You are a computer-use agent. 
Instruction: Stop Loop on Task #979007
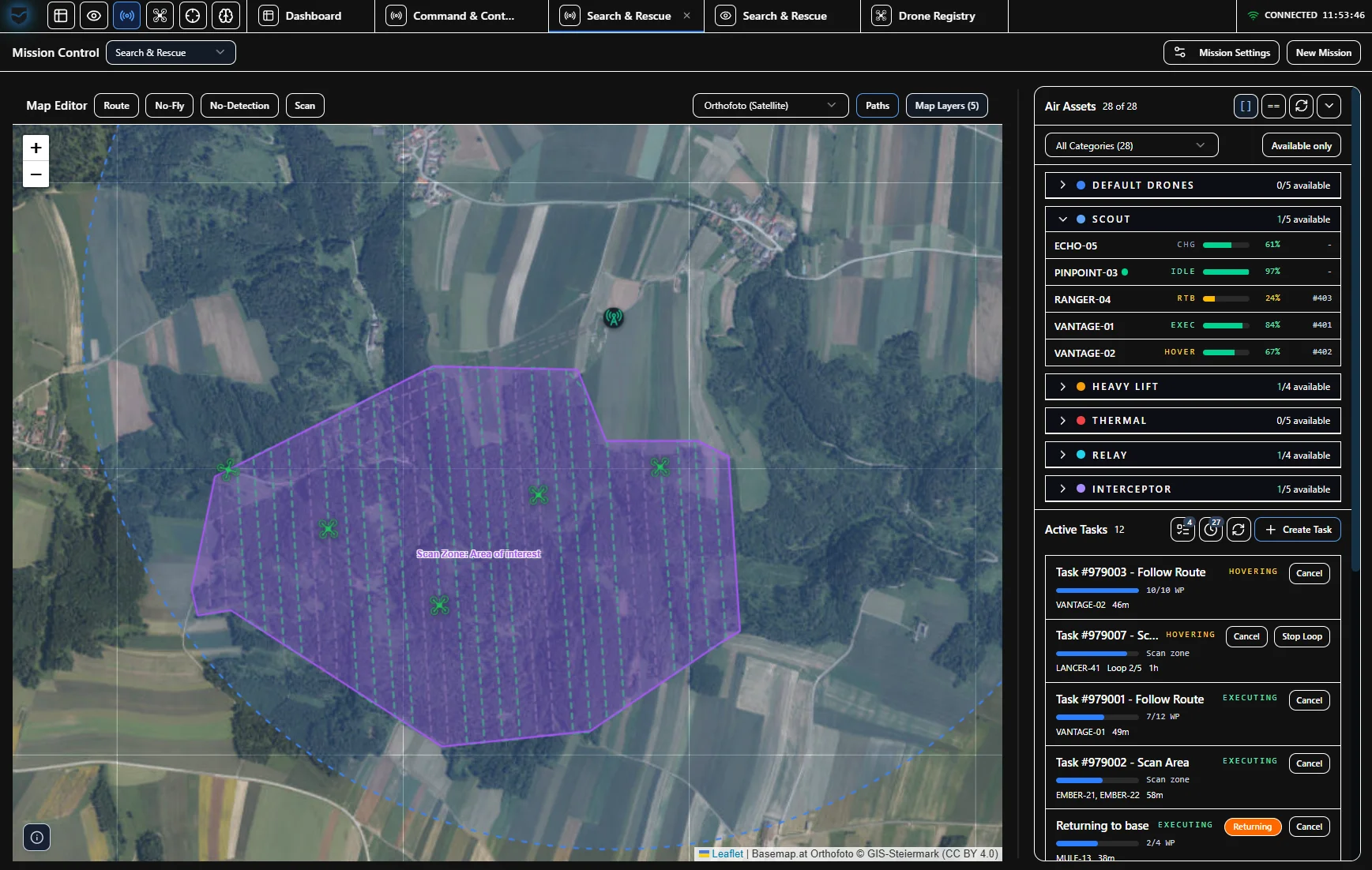[x=1302, y=636]
